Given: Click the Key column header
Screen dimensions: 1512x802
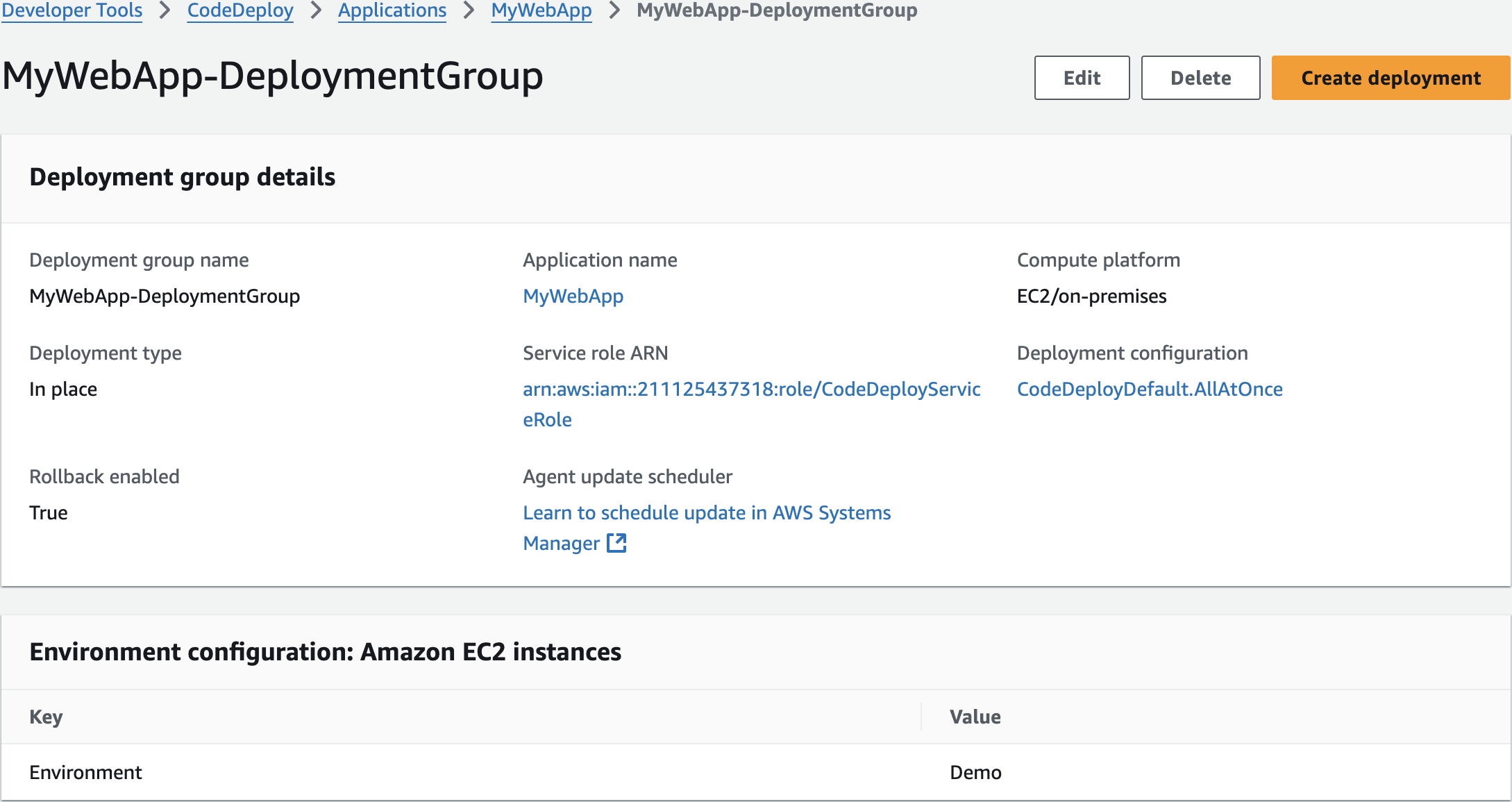Looking at the screenshot, I should [x=46, y=717].
